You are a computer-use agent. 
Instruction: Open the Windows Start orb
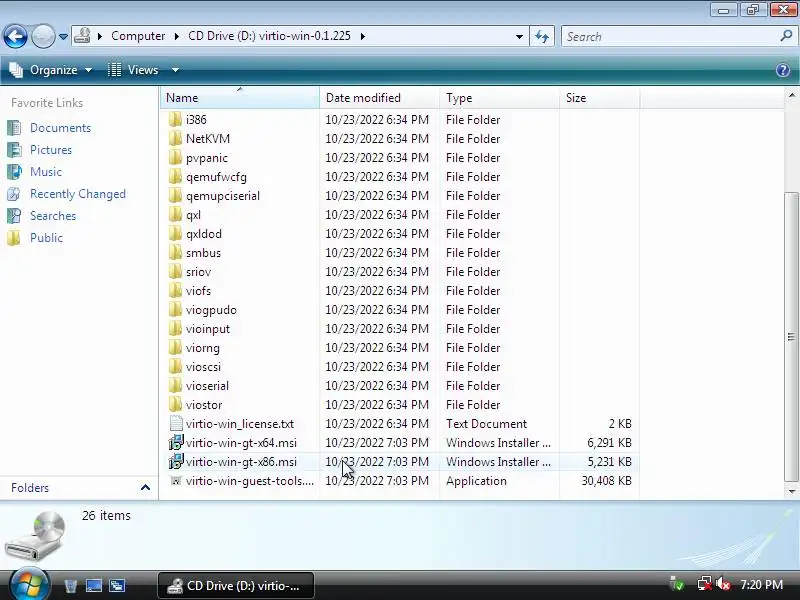pos(30,585)
